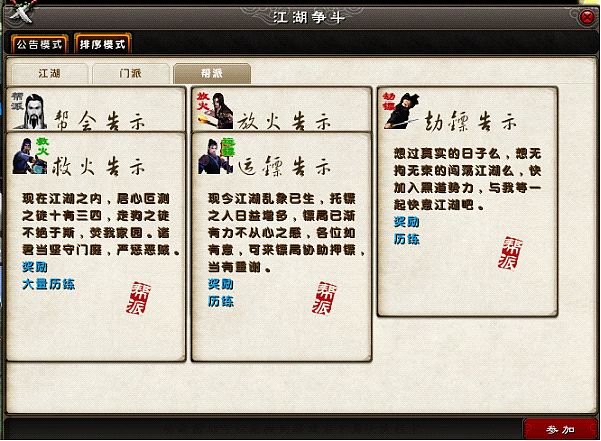Screen dimensions: 601x441
Task: Click red 帮派 seal on 运镖告示 card
Action: pos(324,298)
